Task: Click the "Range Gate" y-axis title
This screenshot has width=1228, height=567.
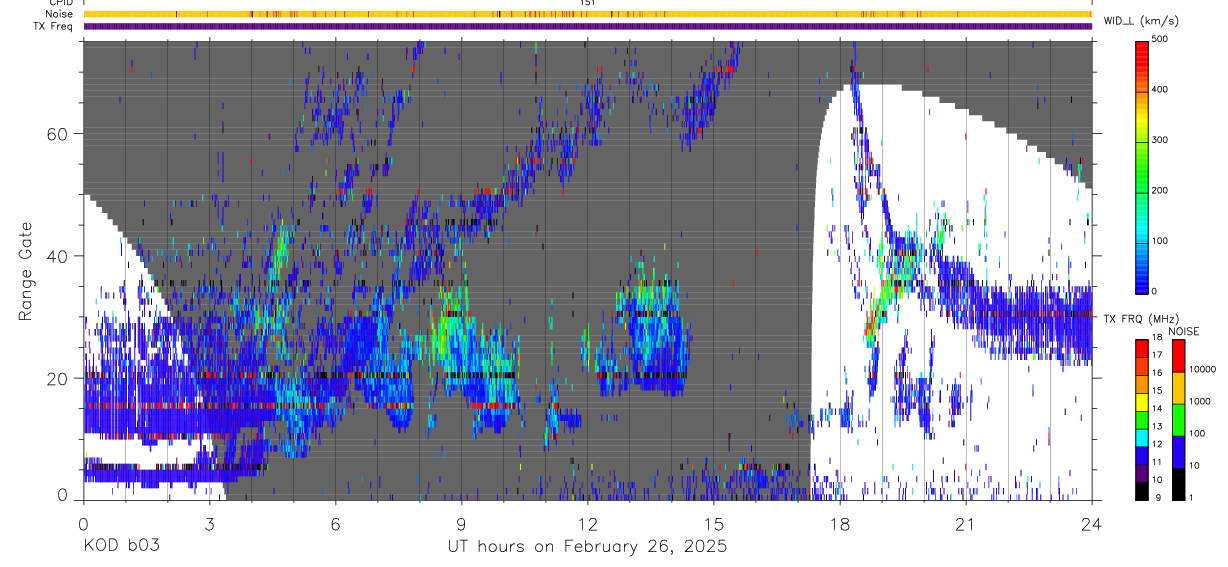Action: 25,270
